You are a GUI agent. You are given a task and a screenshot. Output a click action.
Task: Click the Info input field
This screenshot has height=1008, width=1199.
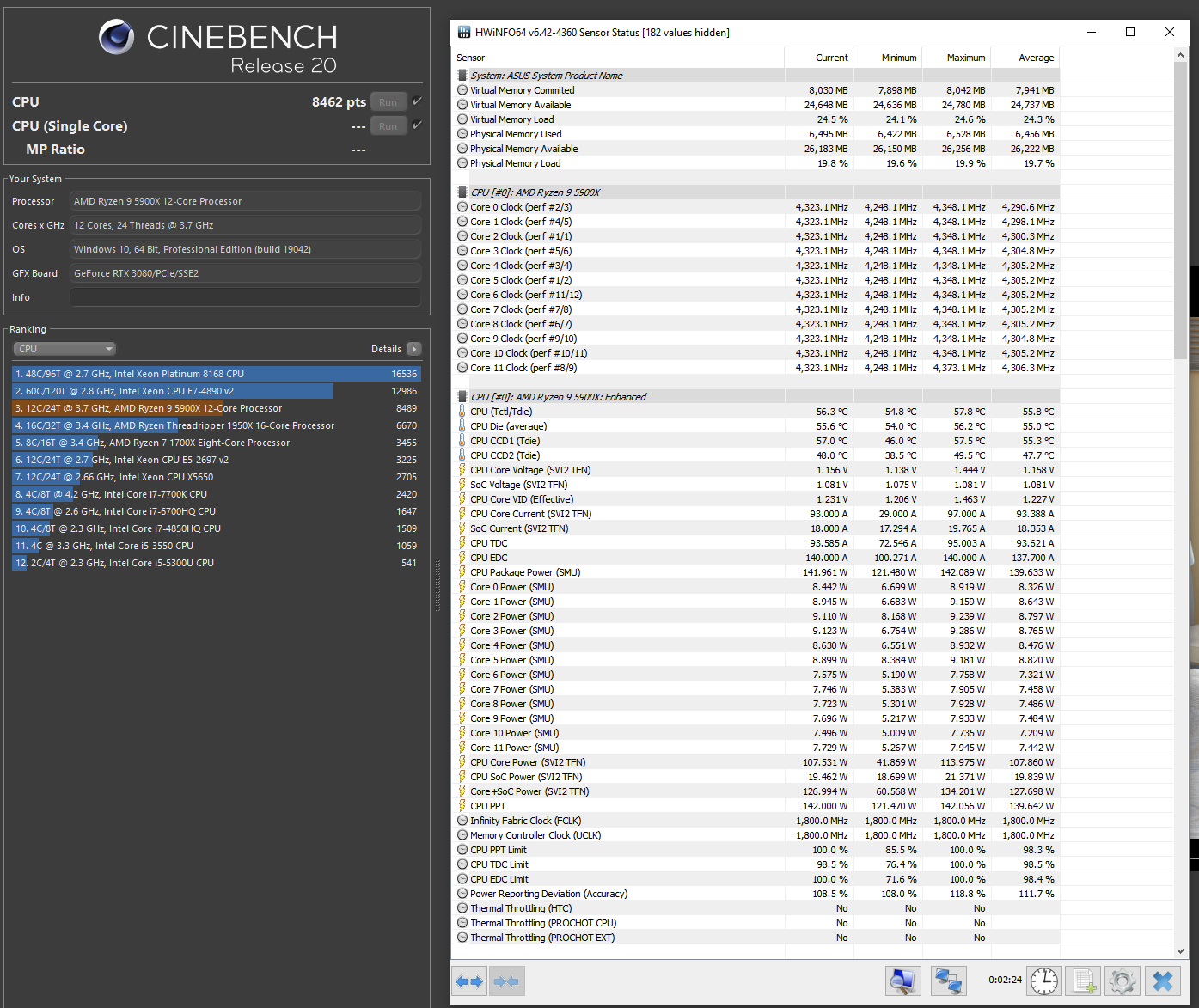point(245,297)
